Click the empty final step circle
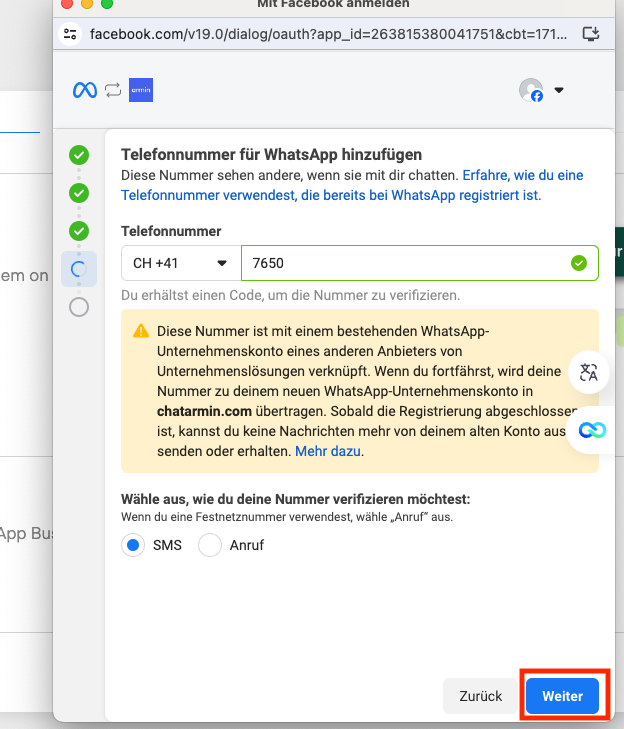Screen dimensions: 624x729 79,307
